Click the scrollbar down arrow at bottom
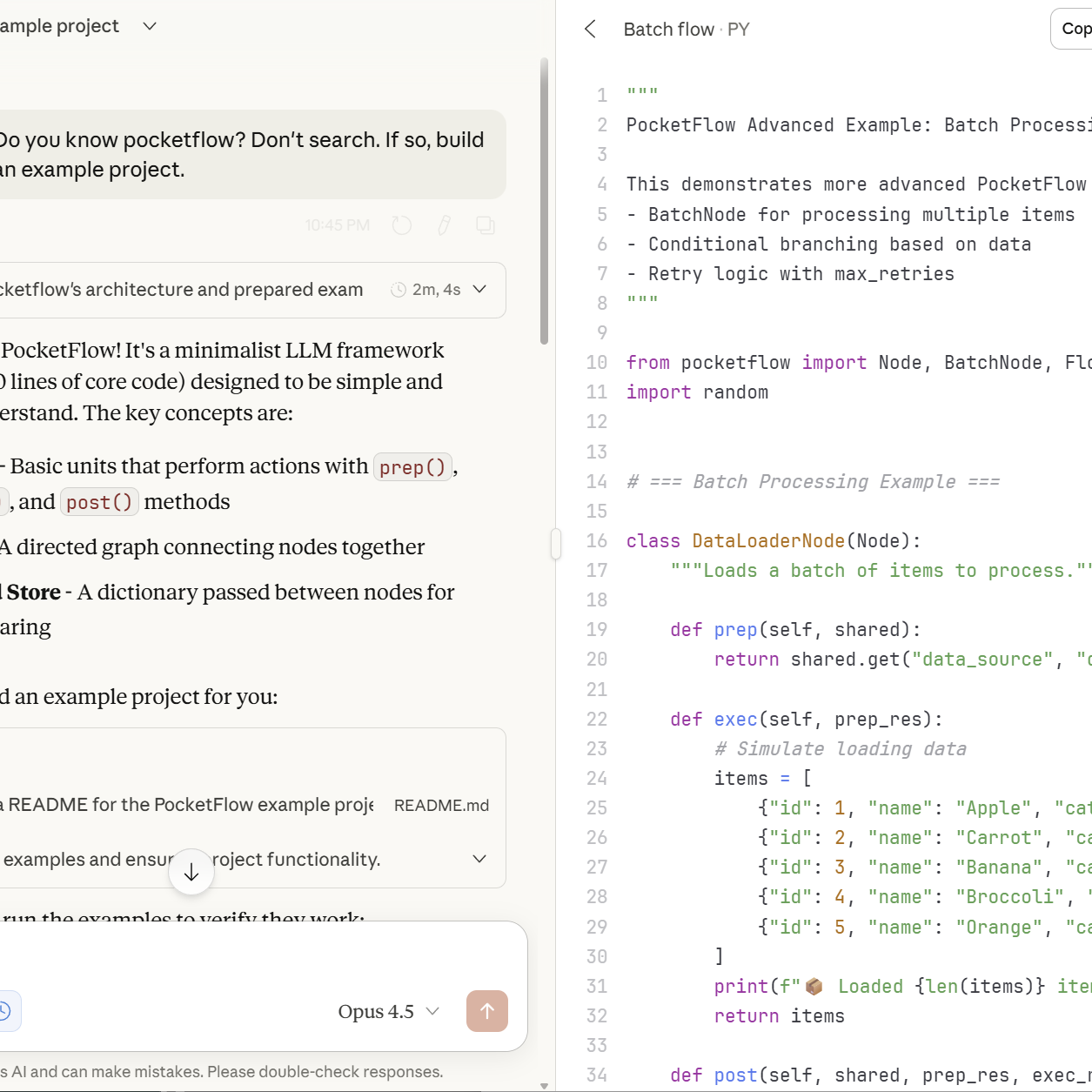 click(545, 1085)
